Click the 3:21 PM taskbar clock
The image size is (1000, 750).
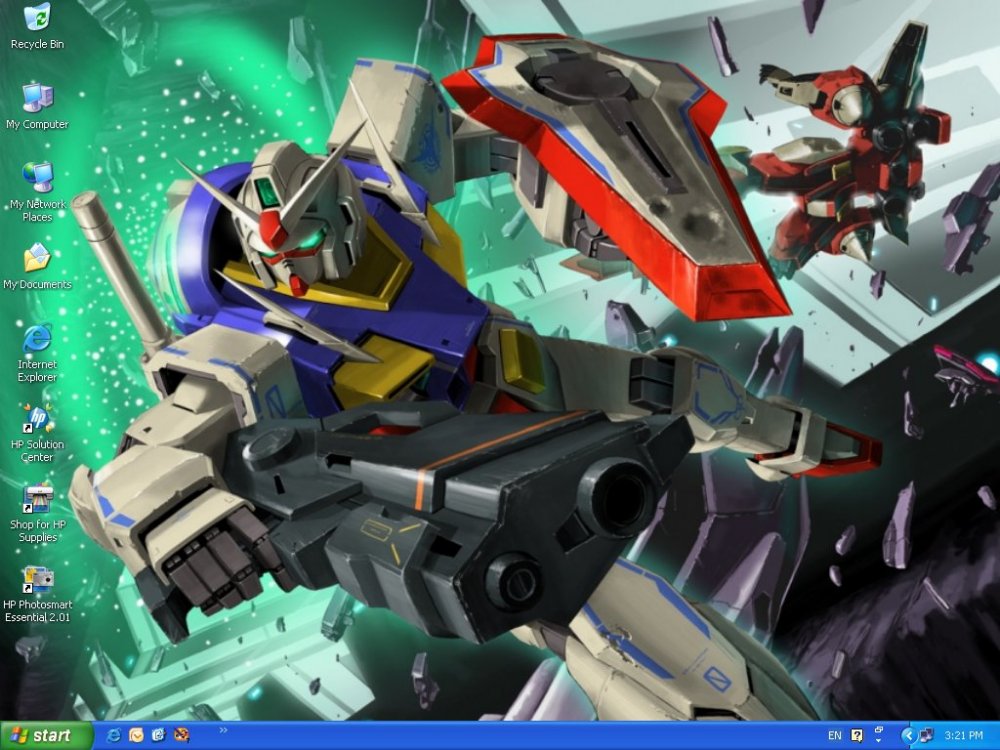pos(964,736)
